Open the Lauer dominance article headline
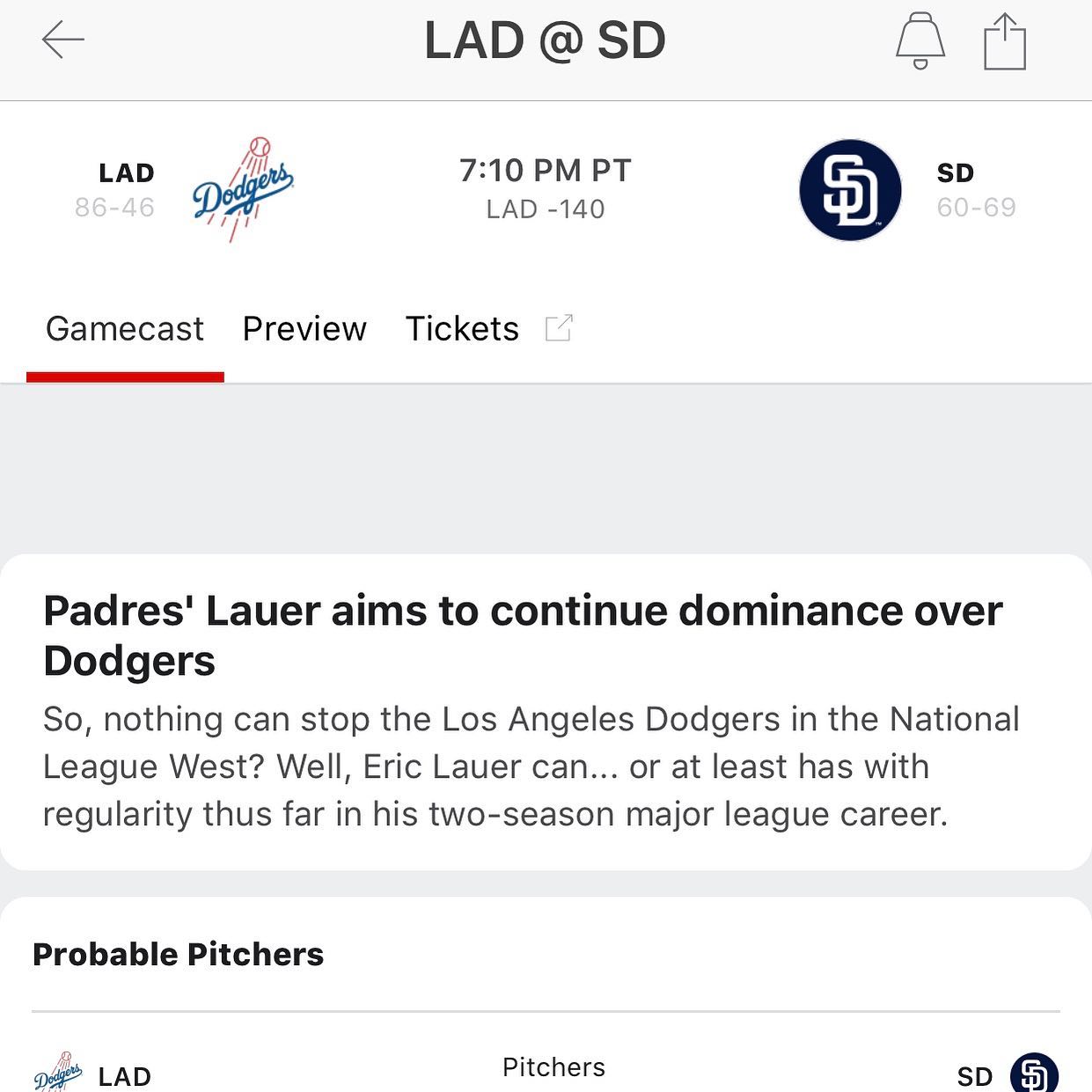This screenshot has width=1092, height=1092. (523, 635)
